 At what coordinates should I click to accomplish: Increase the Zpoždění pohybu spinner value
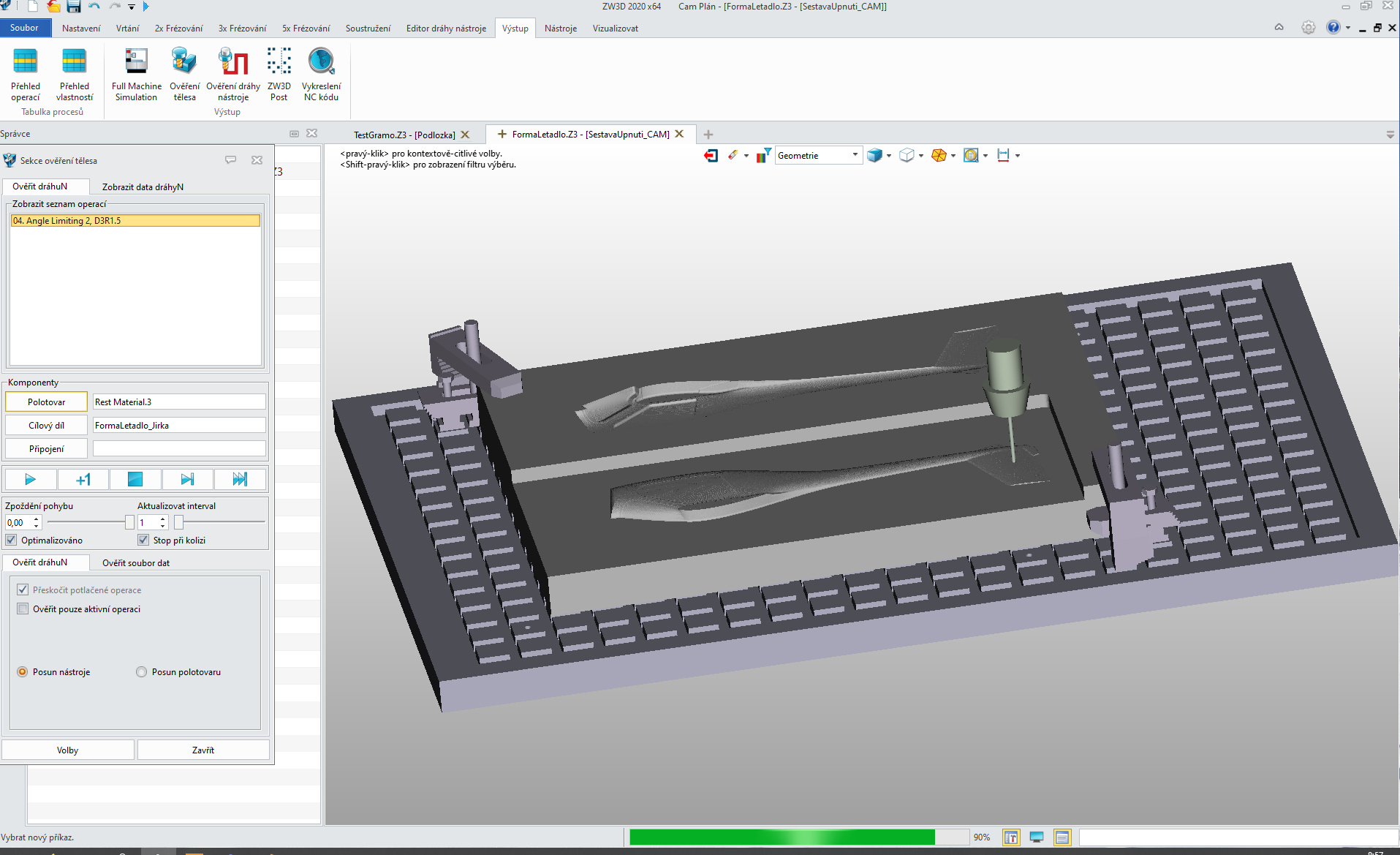tap(37, 519)
